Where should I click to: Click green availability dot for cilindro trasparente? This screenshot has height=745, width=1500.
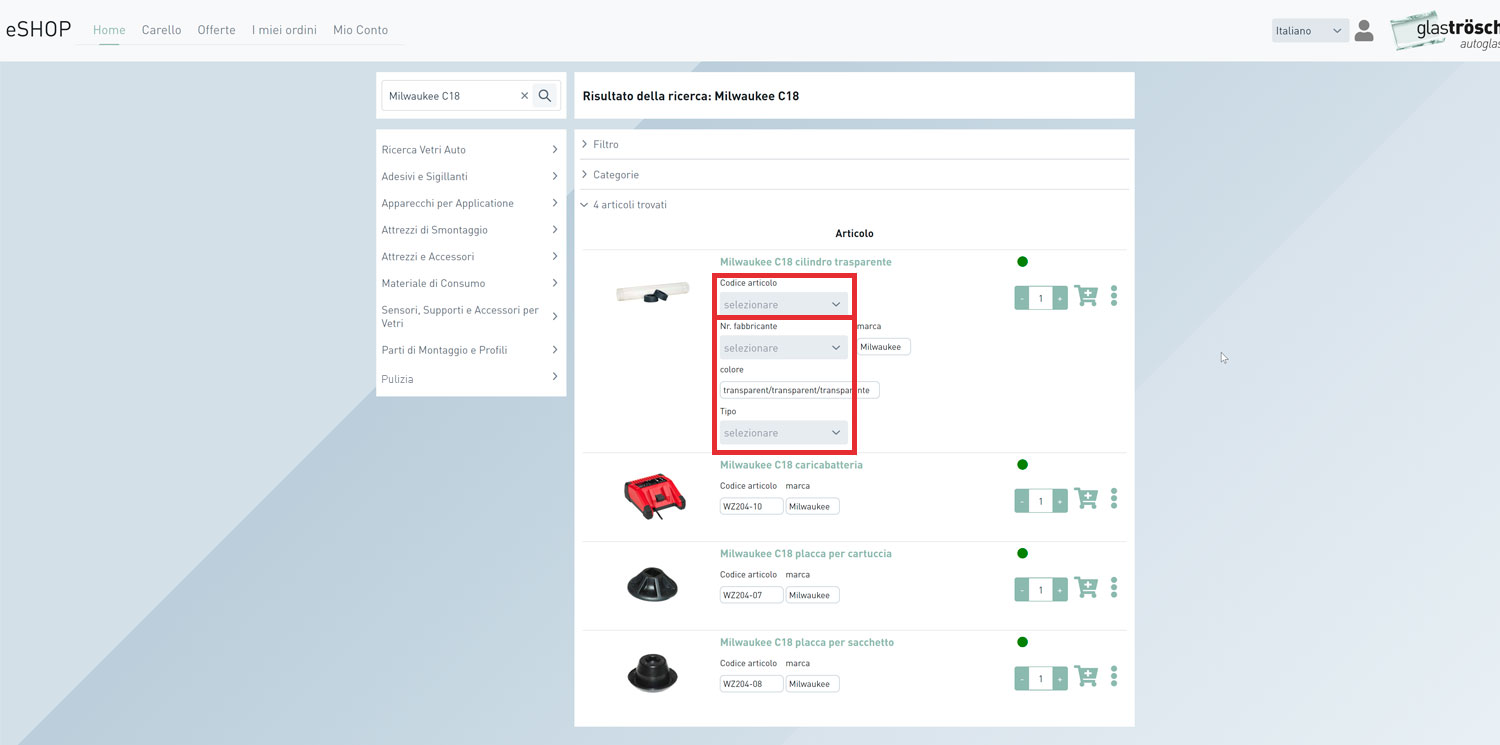[1022, 262]
